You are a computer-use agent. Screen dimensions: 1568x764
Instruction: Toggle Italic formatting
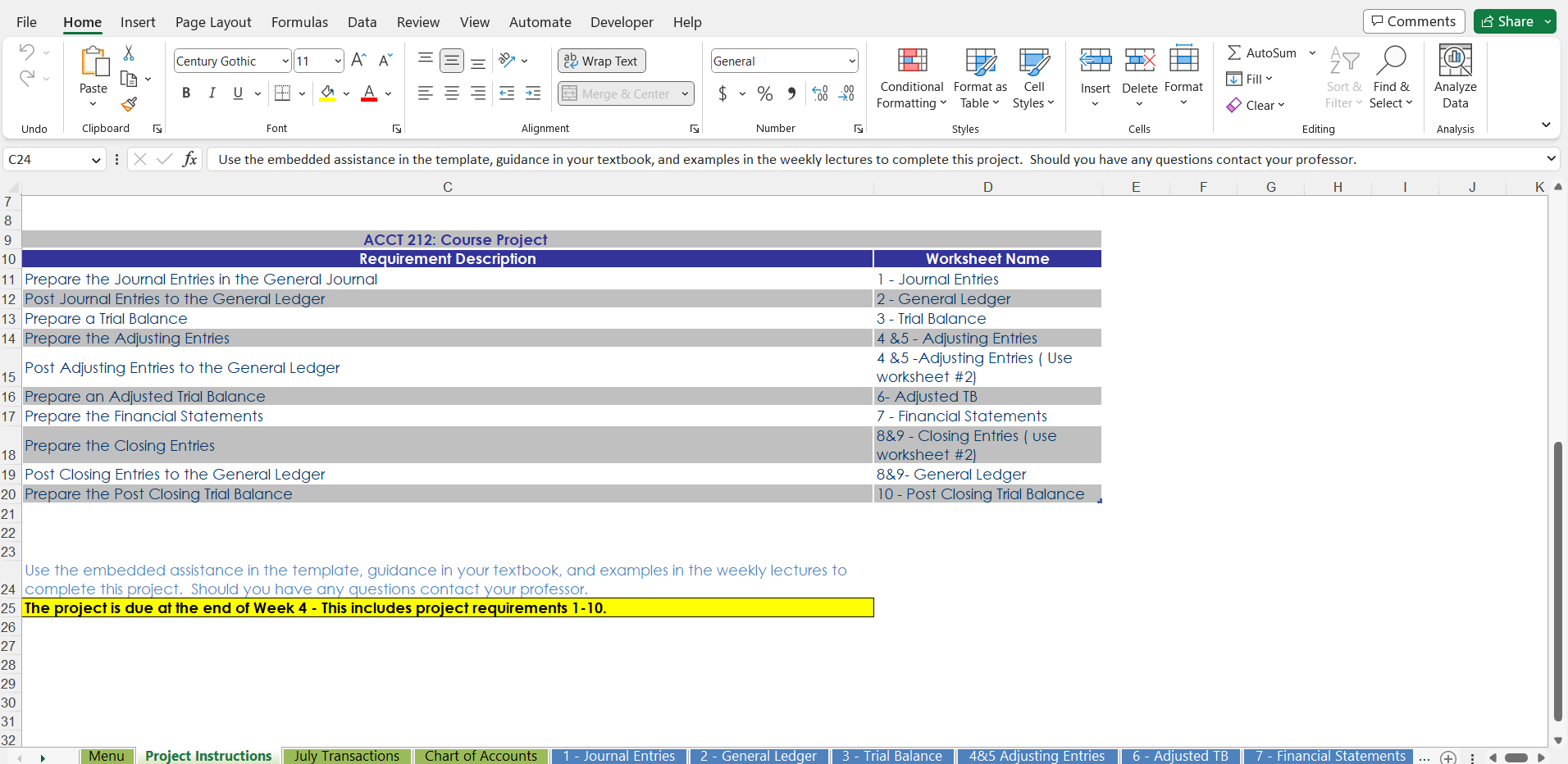212,93
